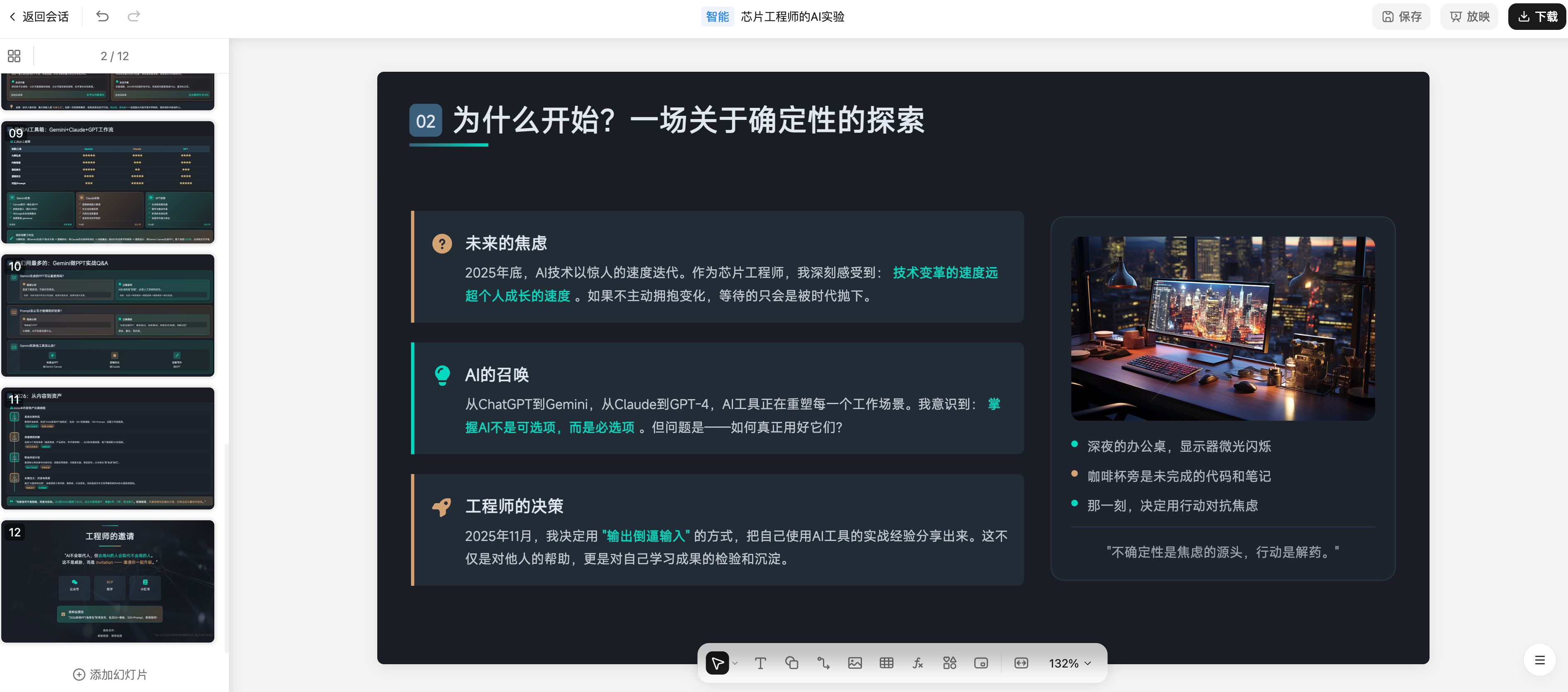This screenshot has width=1568, height=692.
Task: Activate the selection pointer tool
Action: click(x=717, y=663)
